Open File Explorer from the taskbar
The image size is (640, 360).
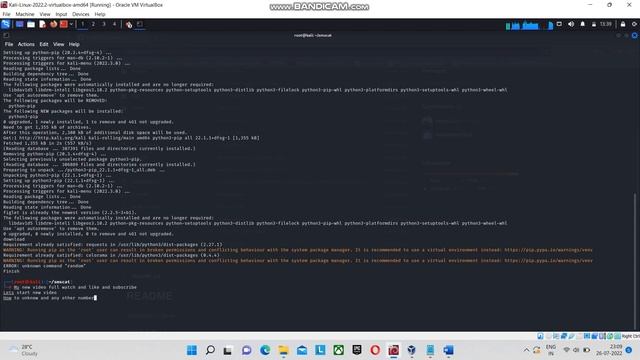(x=283, y=350)
